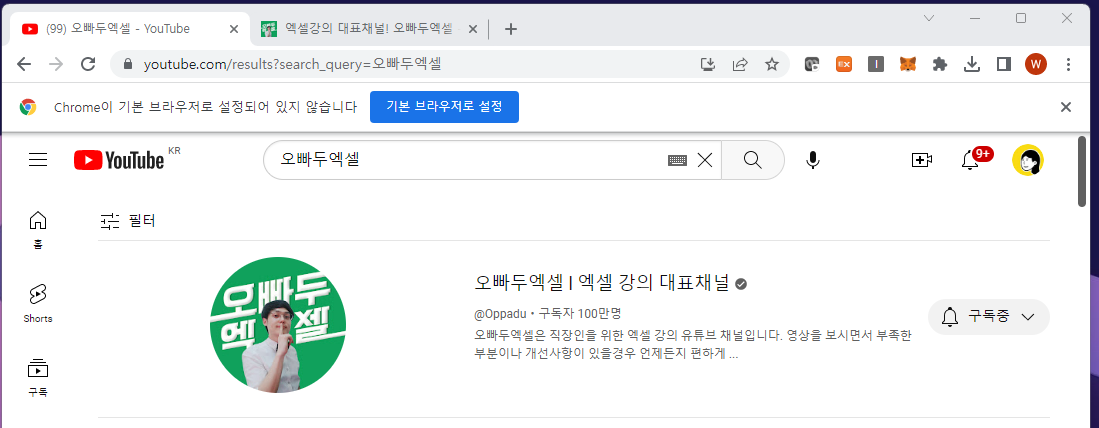Open Chrome profile W avatar

[x=1035, y=64]
